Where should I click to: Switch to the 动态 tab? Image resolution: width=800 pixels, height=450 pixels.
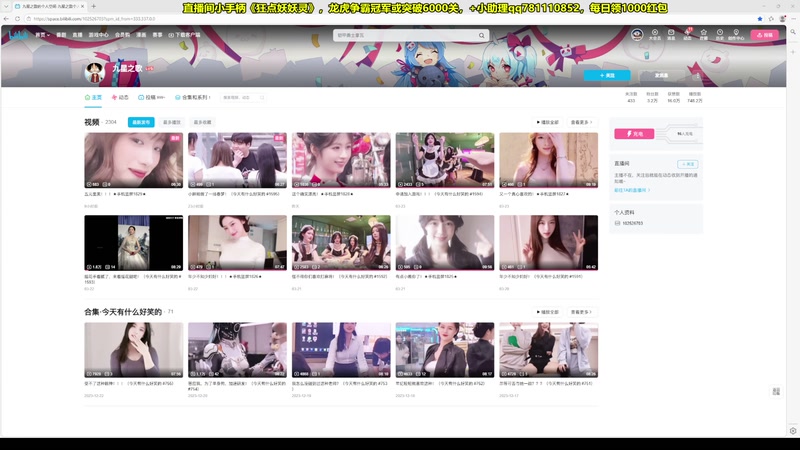(121, 98)
